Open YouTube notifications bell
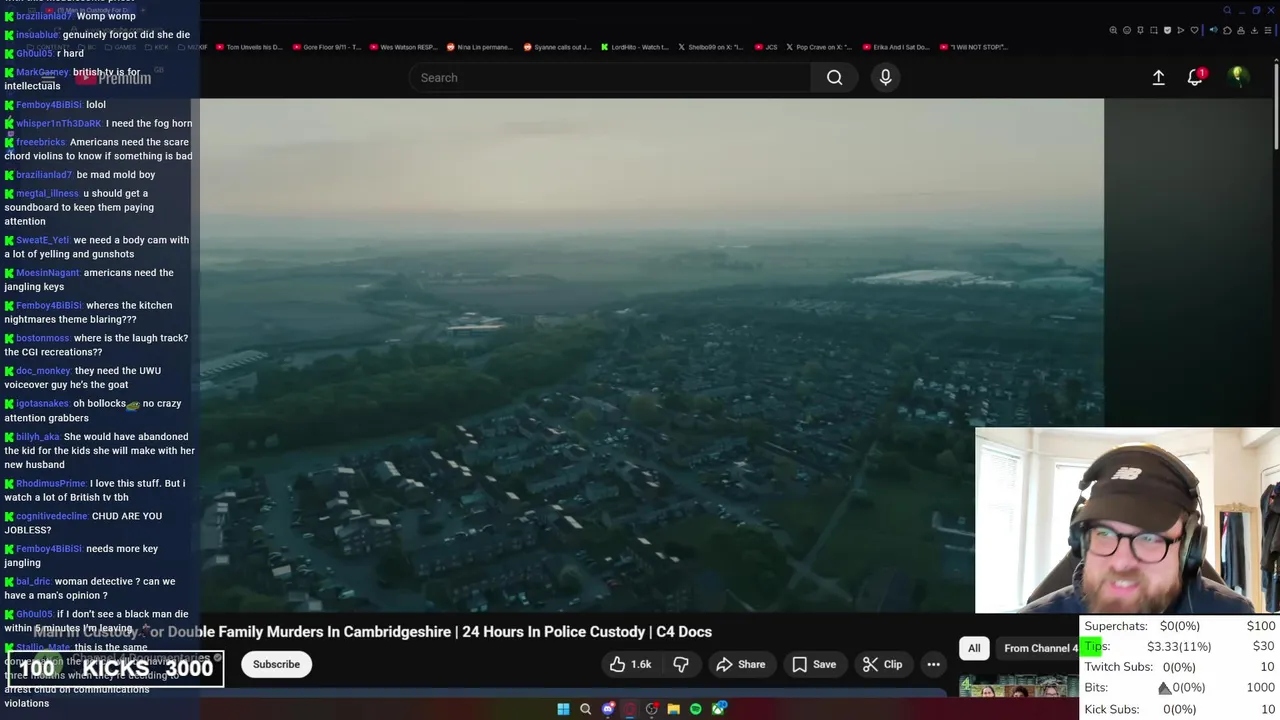Image resolution: width=1280 pixels, height=720 pixels. point(1195,77)
